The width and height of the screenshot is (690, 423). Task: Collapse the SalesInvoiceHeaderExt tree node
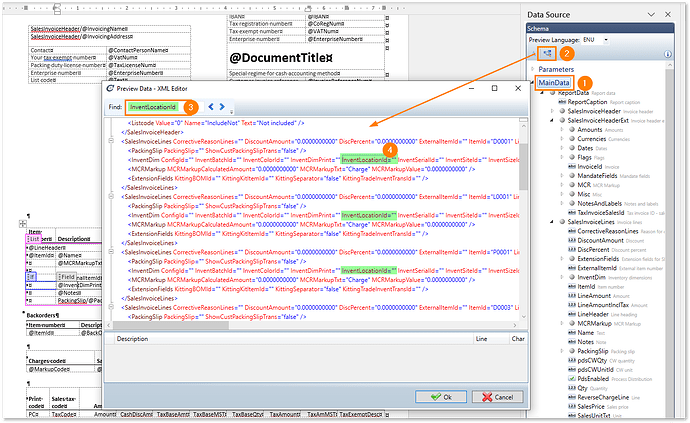coord(552,120)
